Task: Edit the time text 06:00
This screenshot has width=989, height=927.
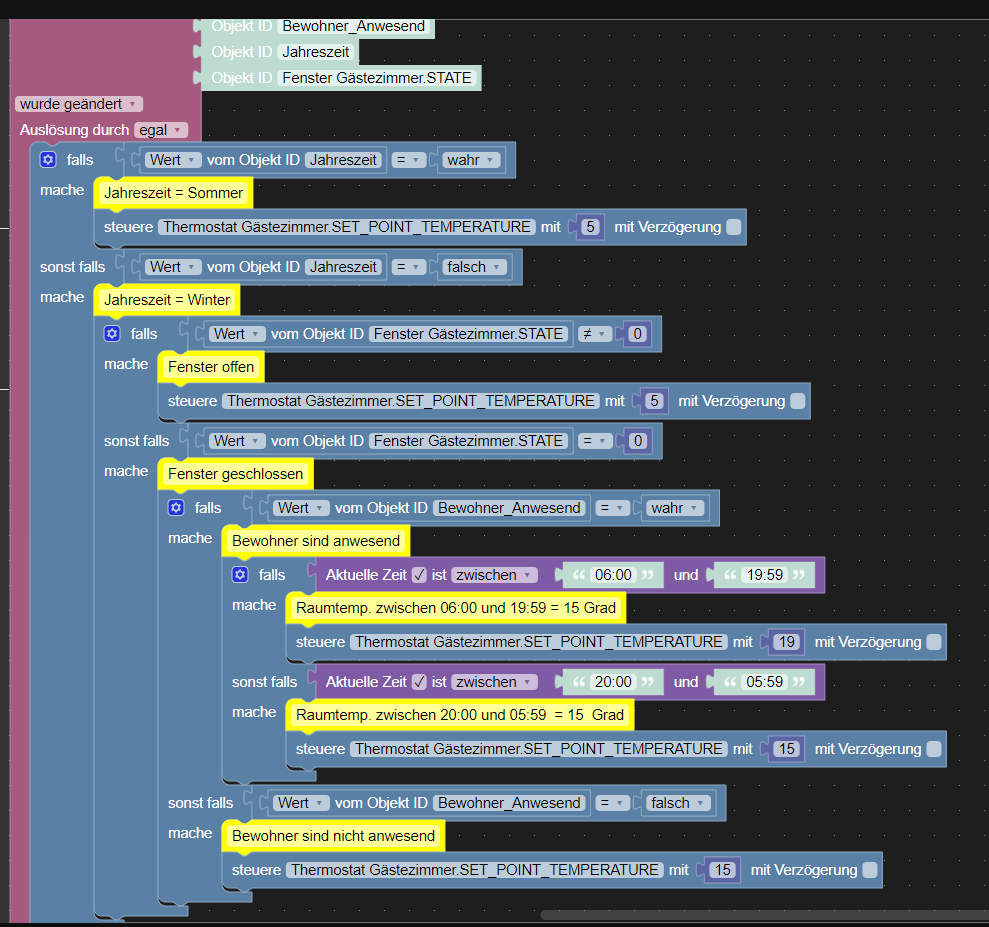Action: pyautogui.click(x=613, y=575)
